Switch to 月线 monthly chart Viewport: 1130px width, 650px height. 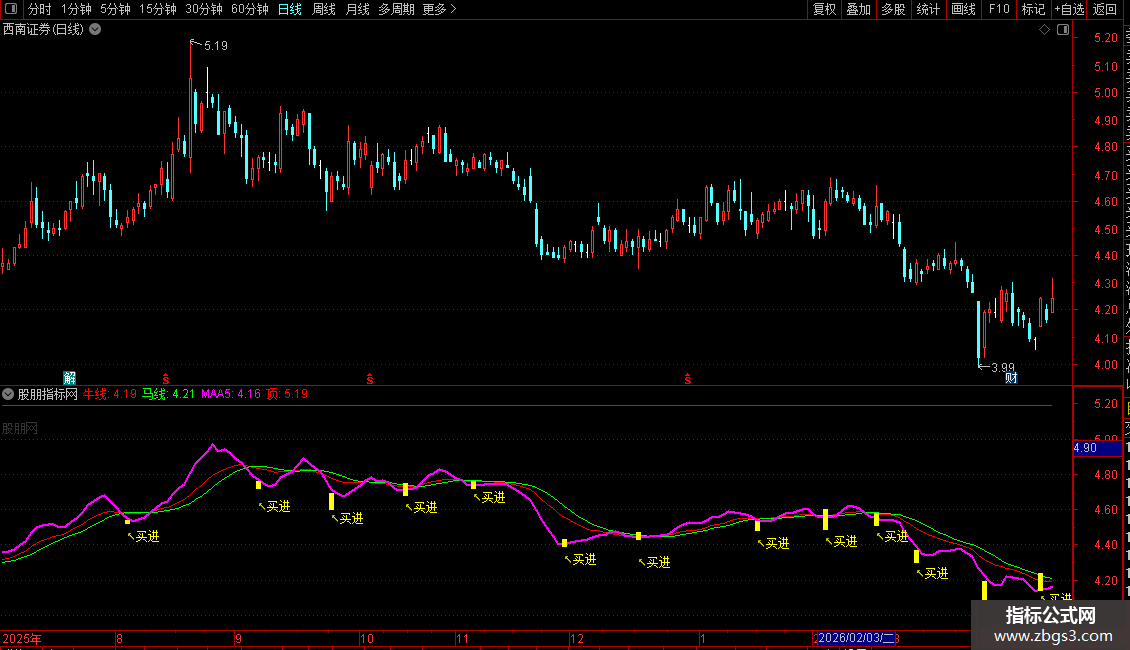pos(357,9)
